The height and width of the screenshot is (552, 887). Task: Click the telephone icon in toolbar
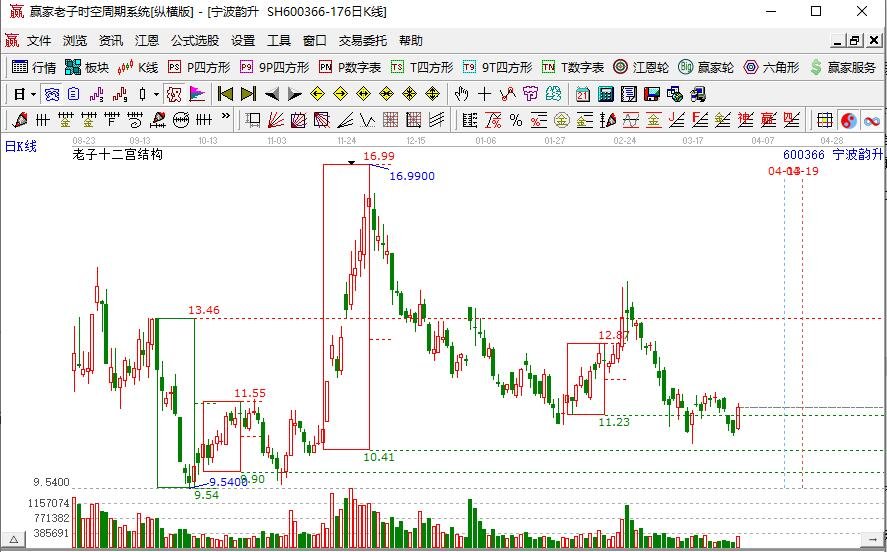click(52, 94)
